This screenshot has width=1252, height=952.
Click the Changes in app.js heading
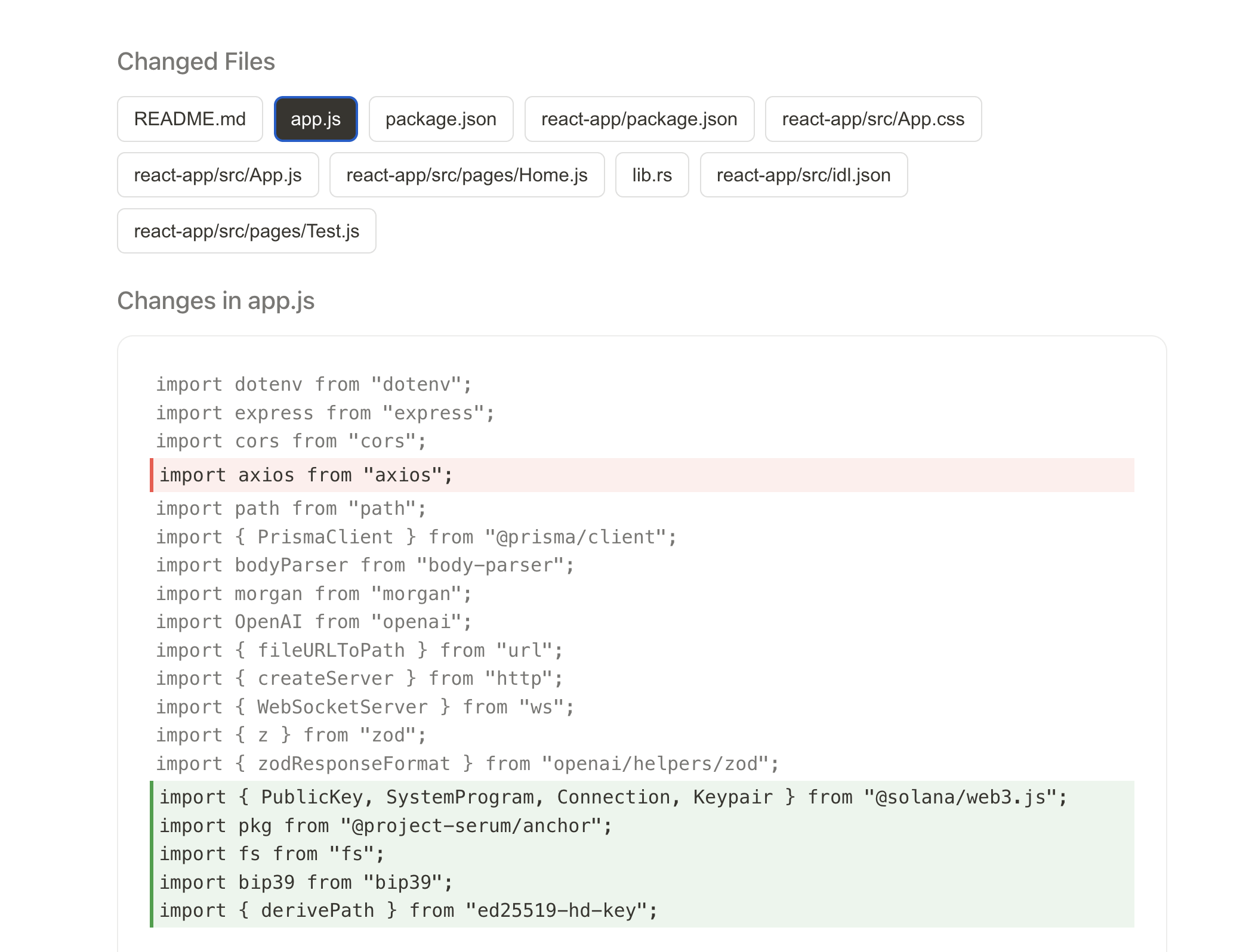click(215, 301)
